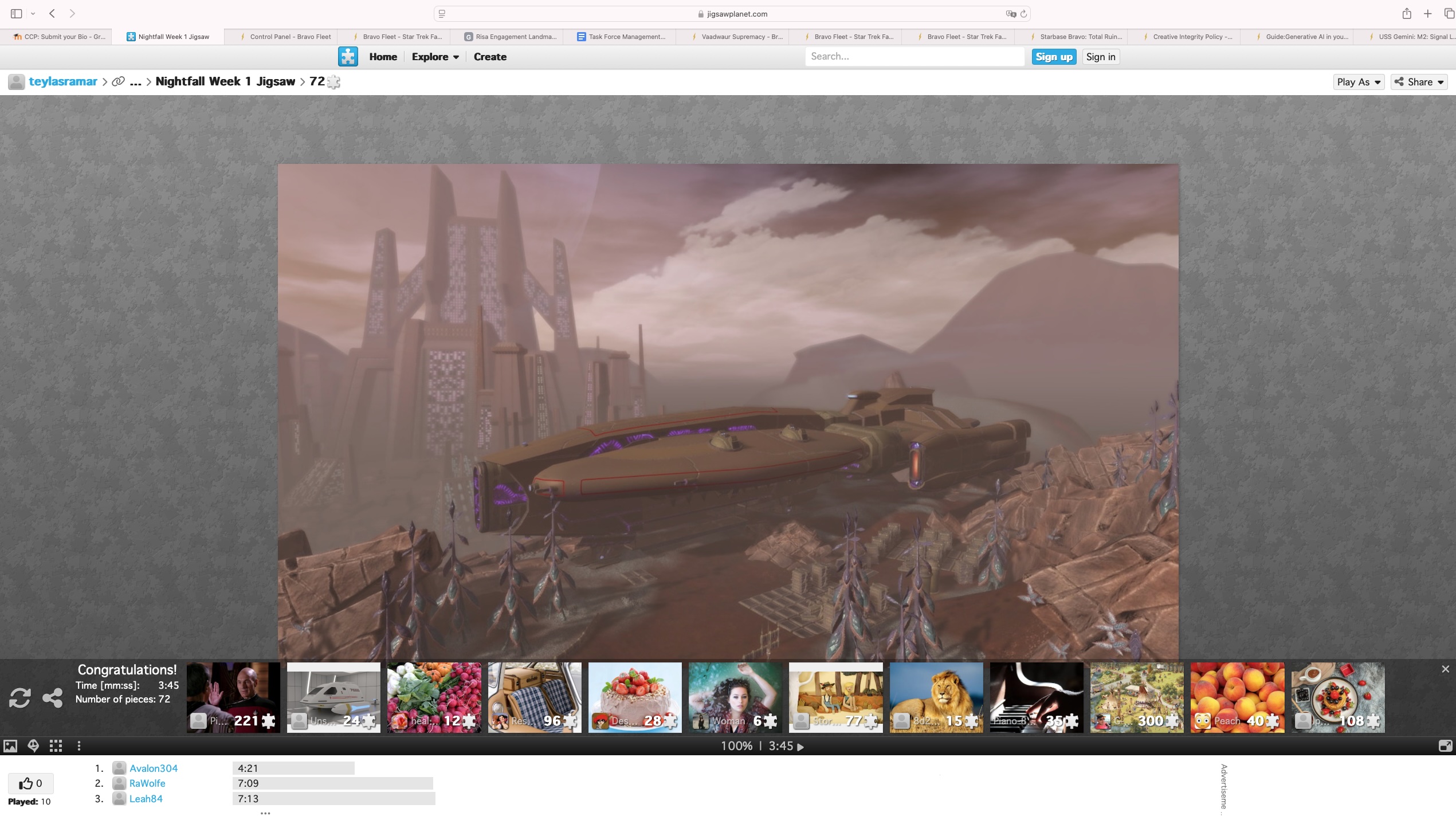Open the 221-piece Picard puzzle thumbnail
Image resolution: width=1456 pixels, height=824 pixels.
coord(233,697)
